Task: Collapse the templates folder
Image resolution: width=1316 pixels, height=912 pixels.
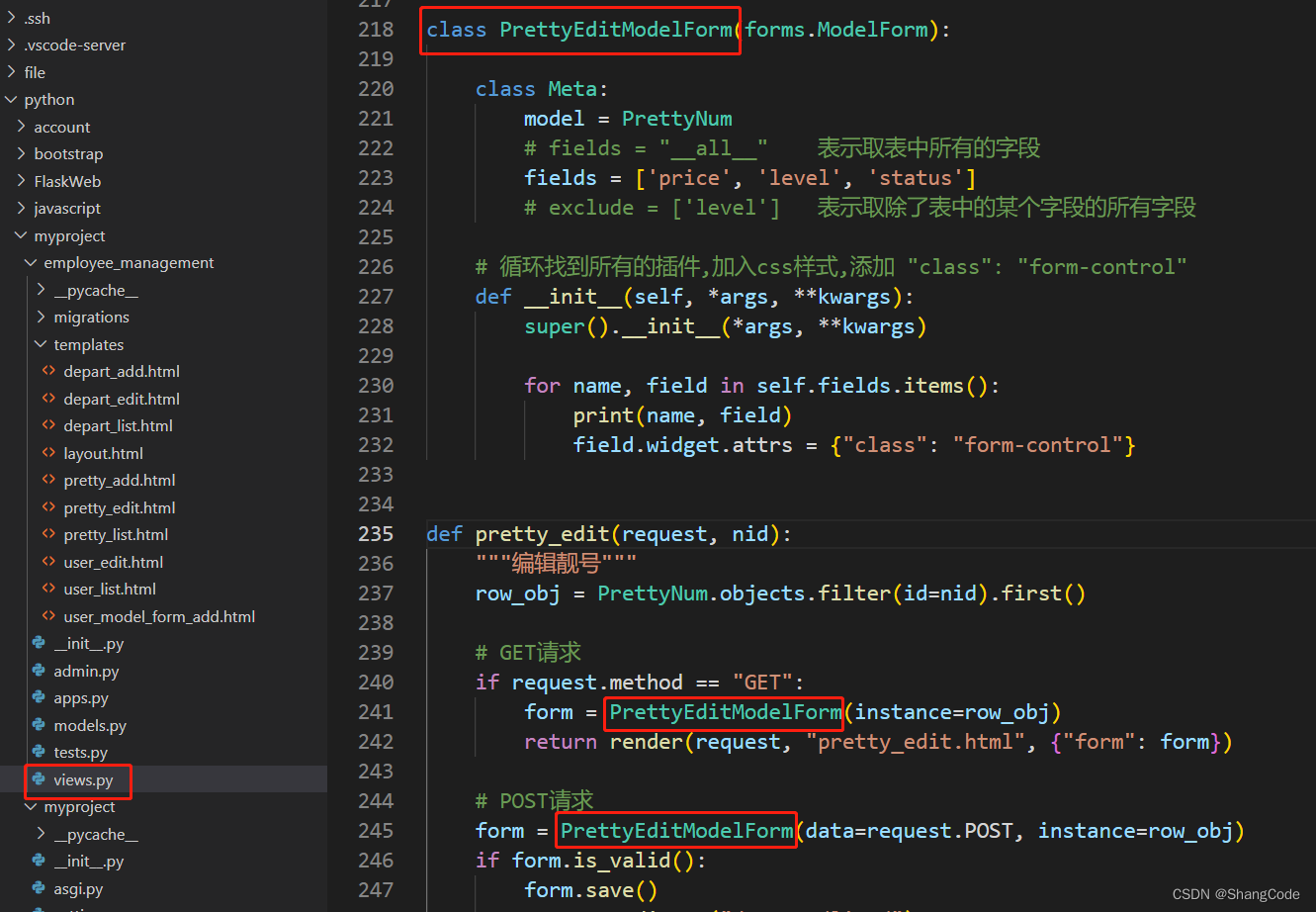Action: click(x=42, y=344)
